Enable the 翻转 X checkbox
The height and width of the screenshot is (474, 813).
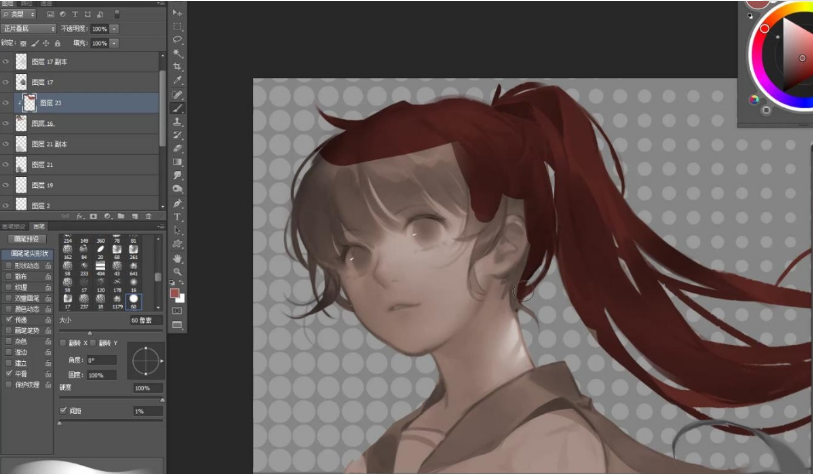(x=63, y=343)
